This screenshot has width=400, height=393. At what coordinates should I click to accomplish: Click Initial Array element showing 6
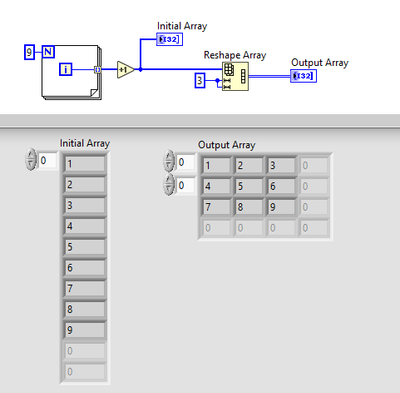(85, 268)
